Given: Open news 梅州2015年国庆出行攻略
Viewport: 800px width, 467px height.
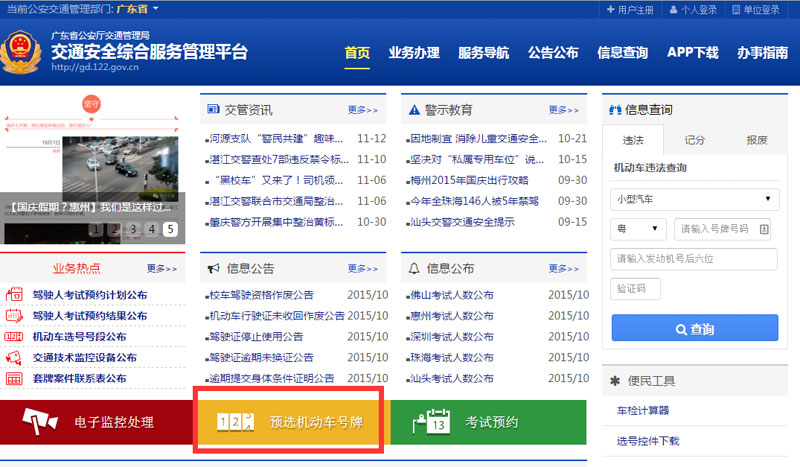Looking at the screenshot, I should pyautogui.click(x=469, y=181).
